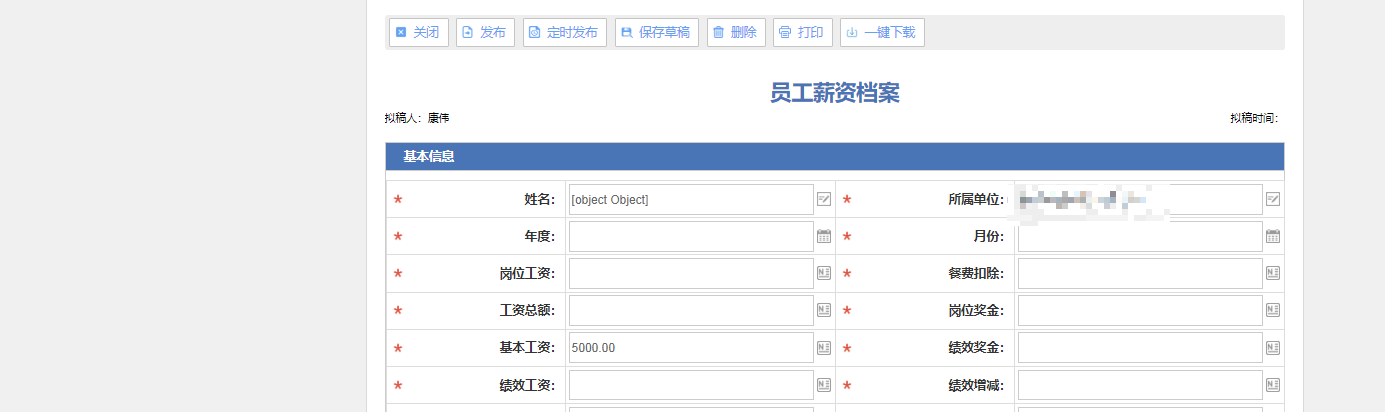This screenshot has height=412, width=1385.
Task: Focus the 基本工资 field showing 5000.00
Action: (691, 348)
